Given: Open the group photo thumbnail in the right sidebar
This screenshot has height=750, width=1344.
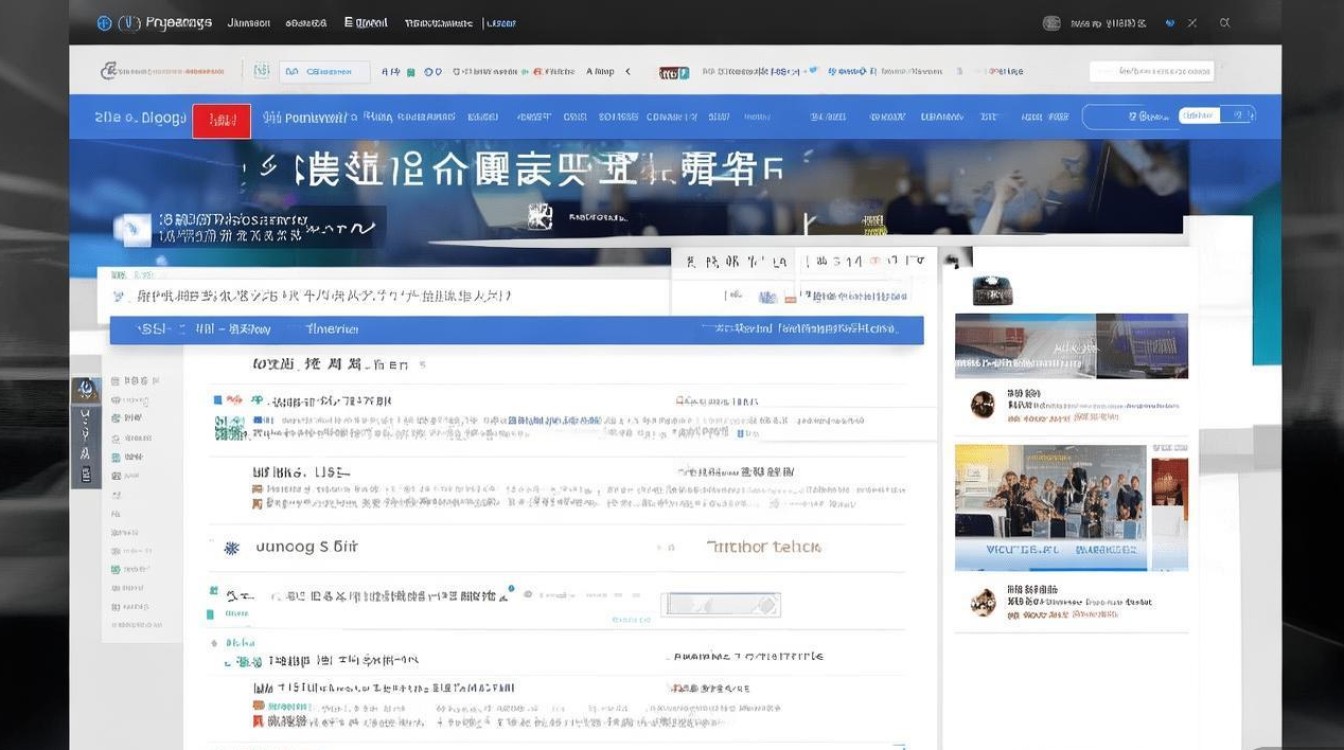Looking at the screenshot, I should pyautogui.click(x=1051, y=507).
